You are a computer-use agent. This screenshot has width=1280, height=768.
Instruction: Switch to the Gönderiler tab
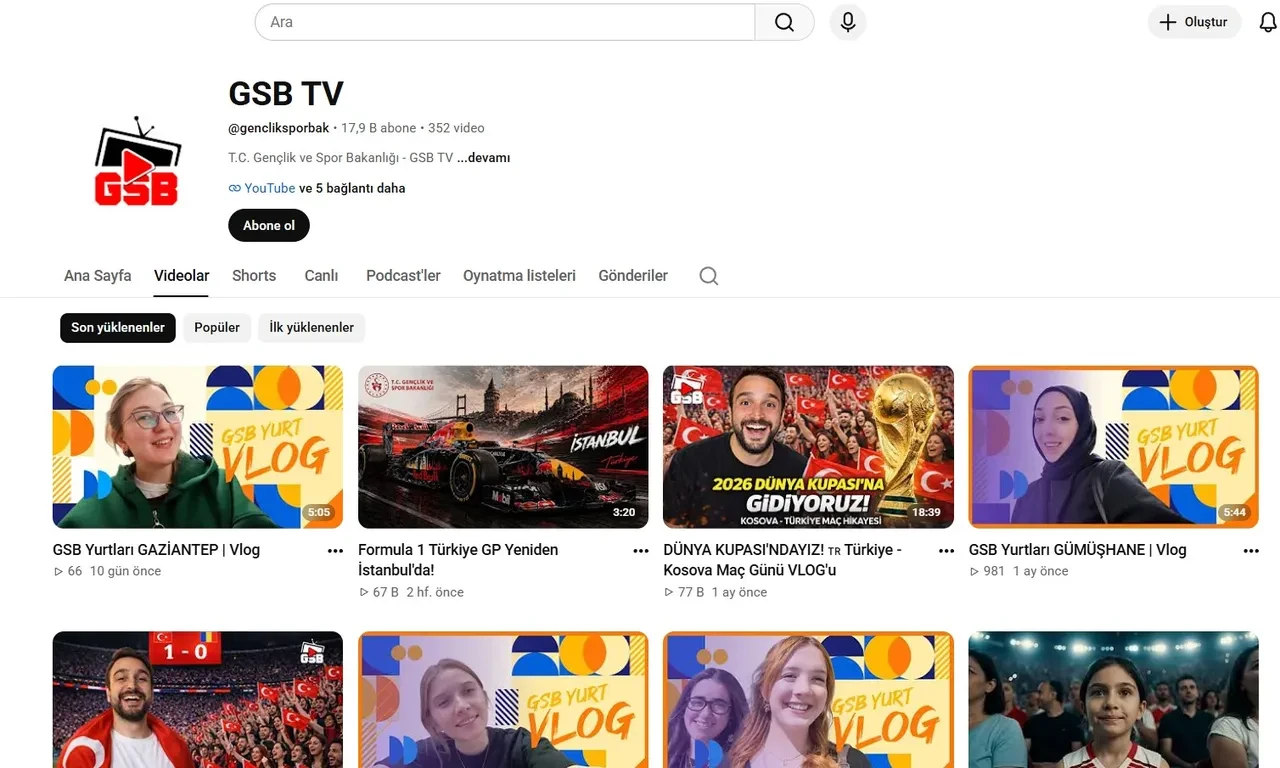(633, 276)
